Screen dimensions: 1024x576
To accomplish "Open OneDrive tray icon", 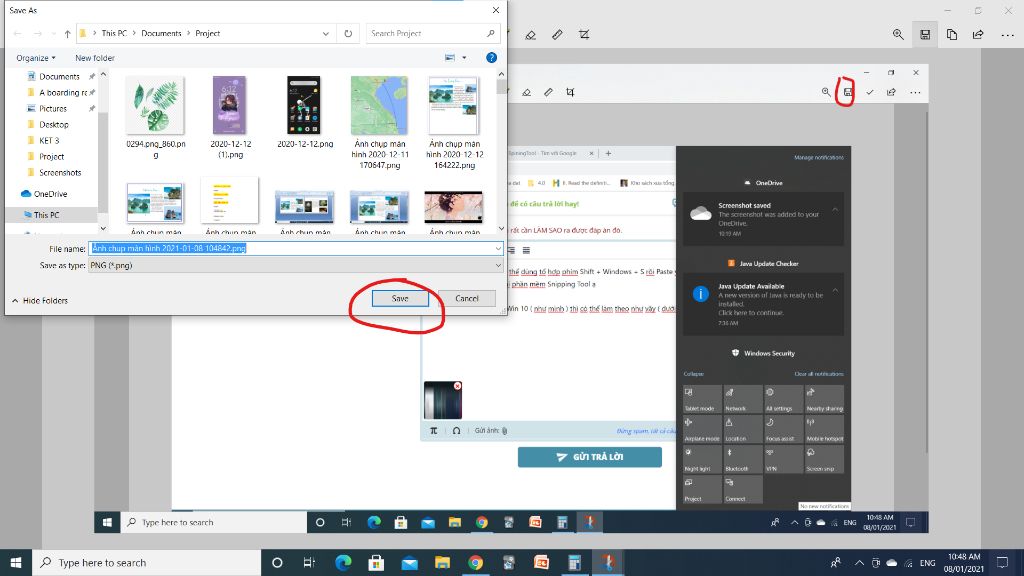I will 891,563.
